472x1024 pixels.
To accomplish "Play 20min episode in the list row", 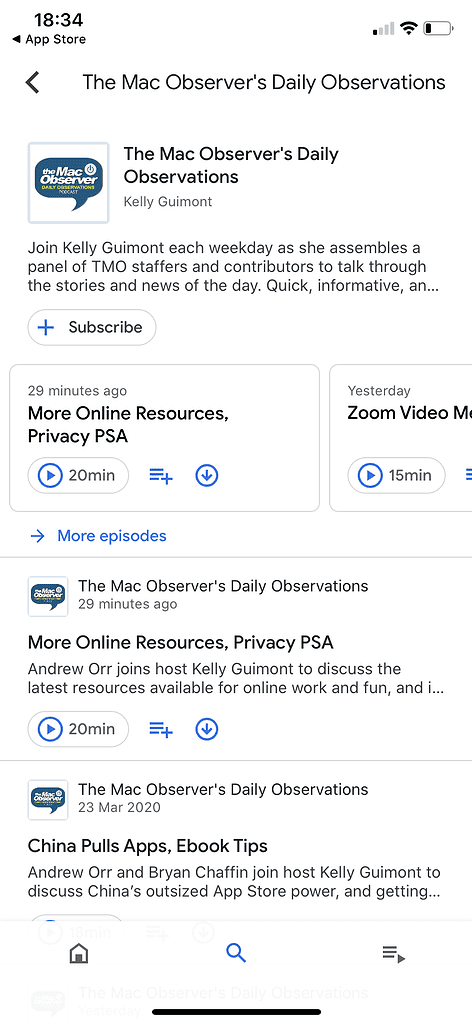I will (78, 729).
